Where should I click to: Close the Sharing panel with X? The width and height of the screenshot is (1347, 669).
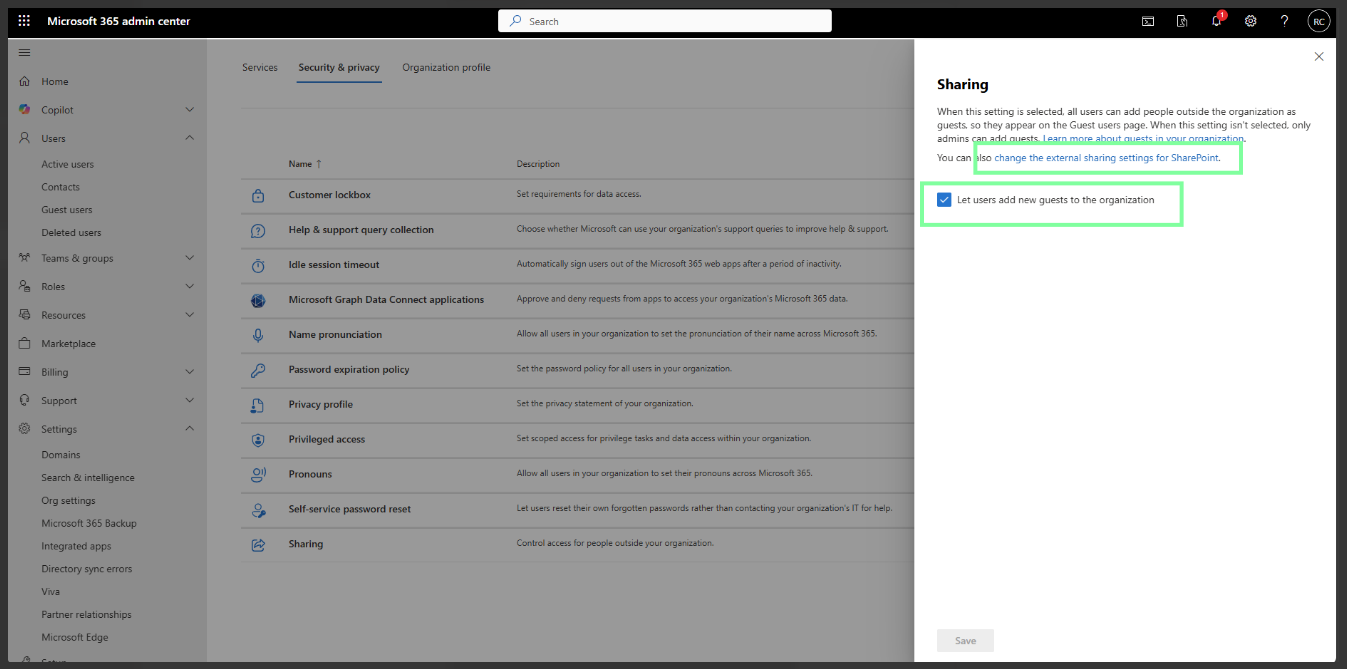[1319, 57]
